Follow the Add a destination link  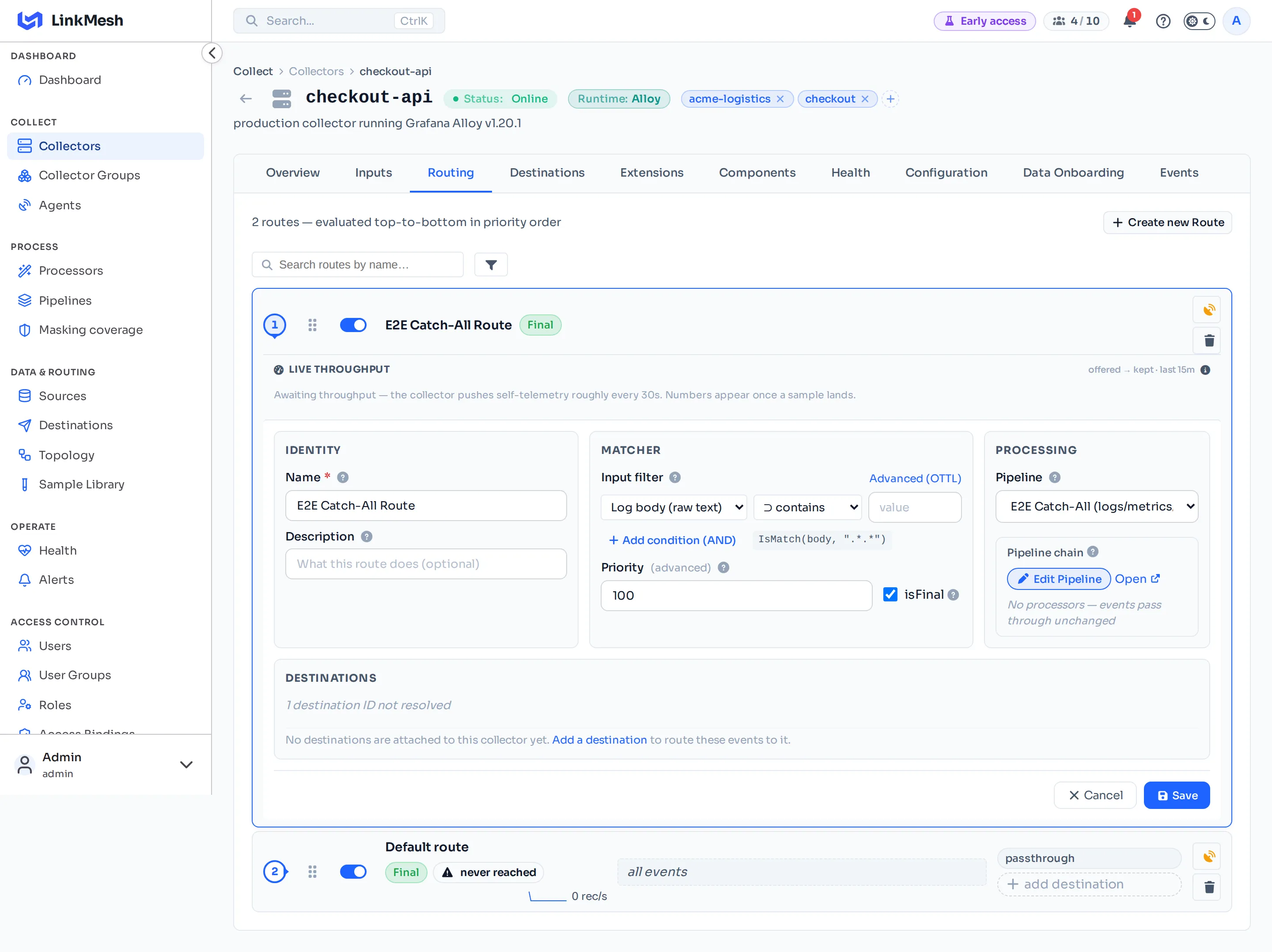pyautogui.click(x=599, y=740)
